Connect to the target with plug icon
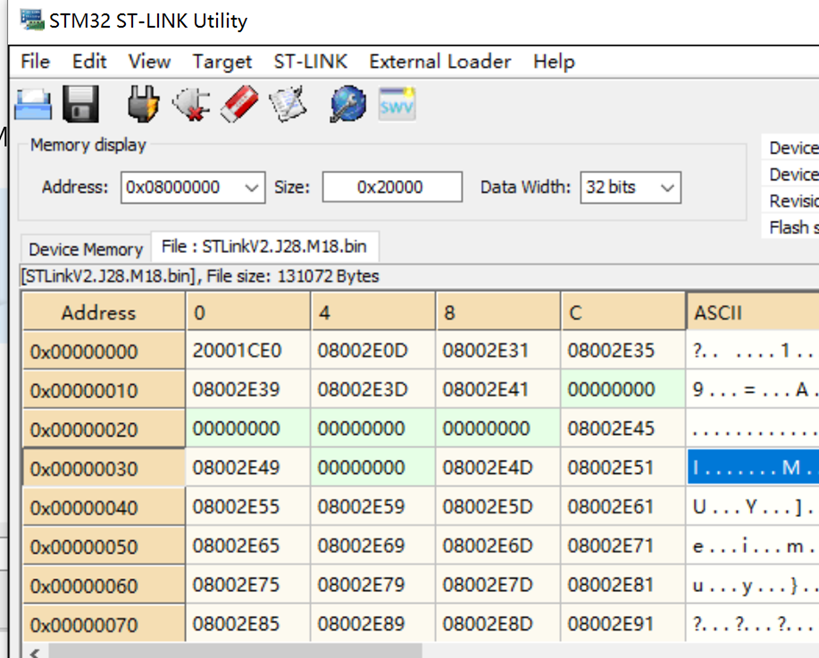The height and width of the screenshot is (658, 819). 143,104
